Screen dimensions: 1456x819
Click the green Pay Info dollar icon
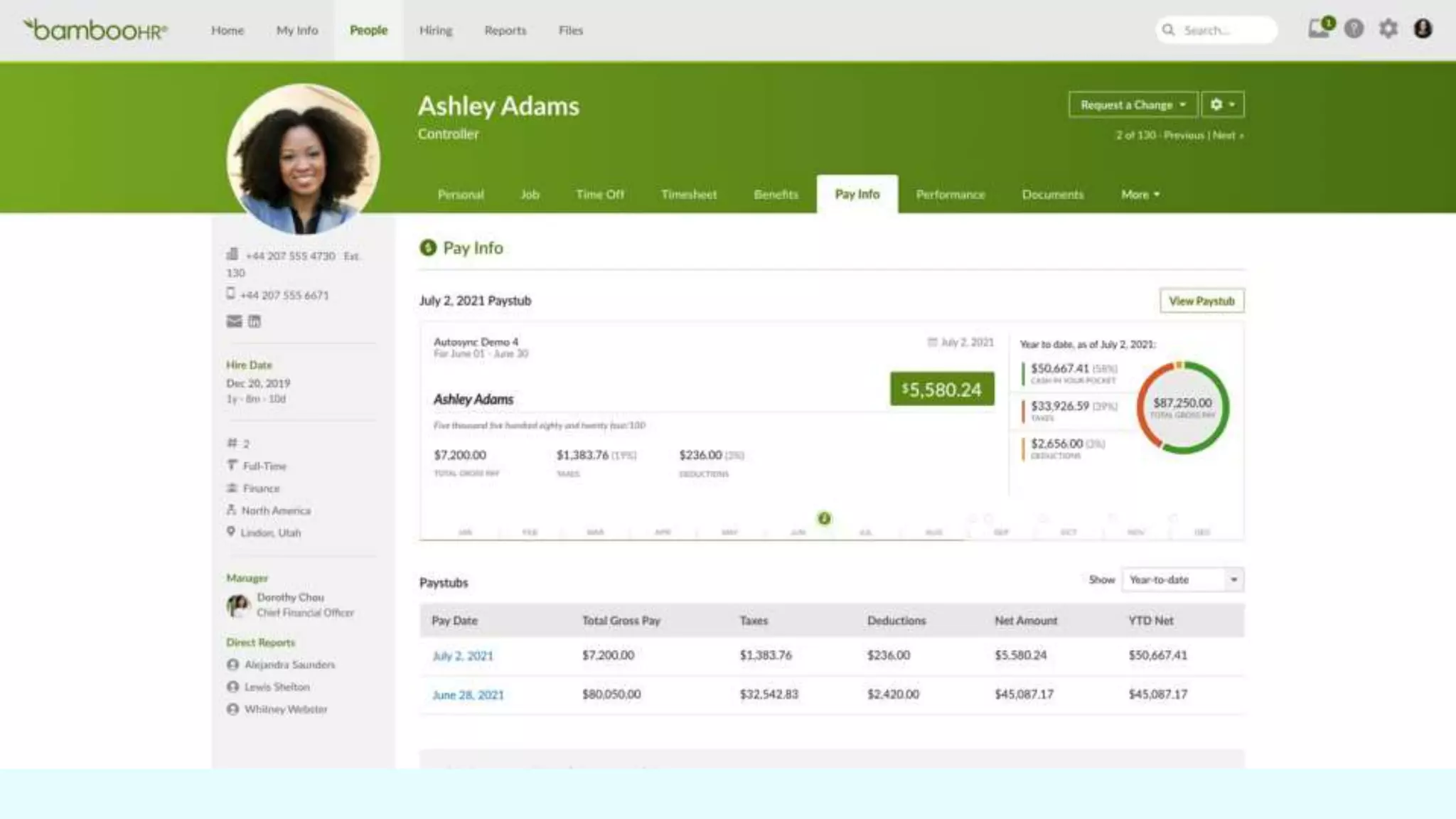pos(427,247)
